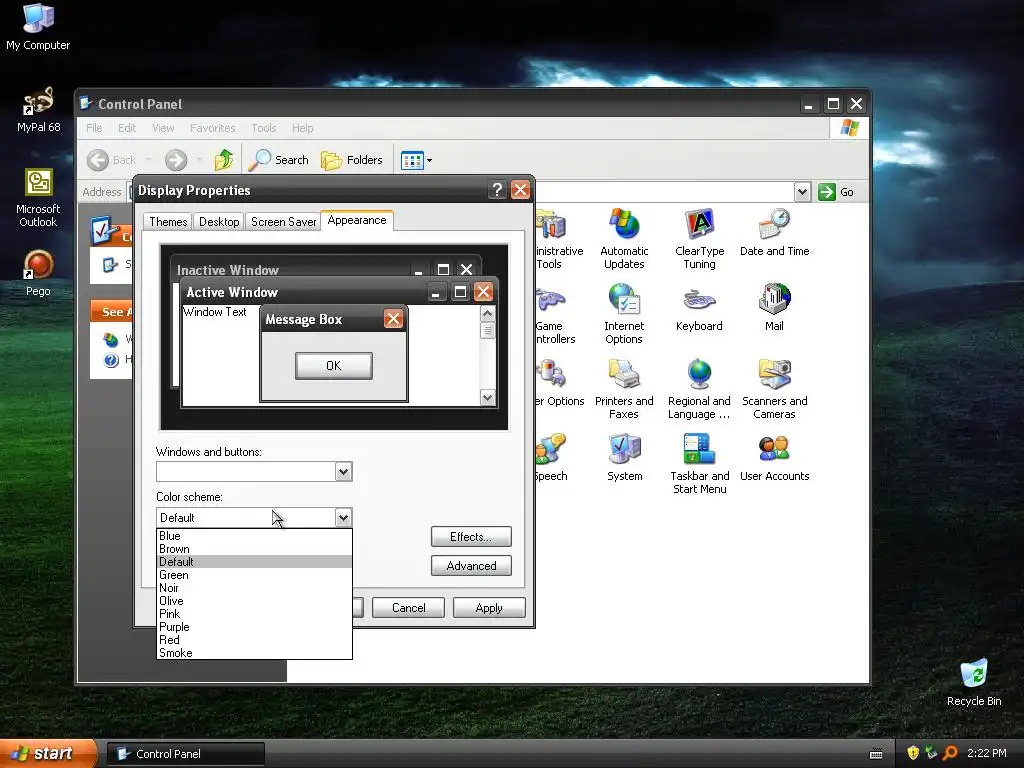Click the Display Properties help question mark
1024x768 pixels.
click(497, 190)
